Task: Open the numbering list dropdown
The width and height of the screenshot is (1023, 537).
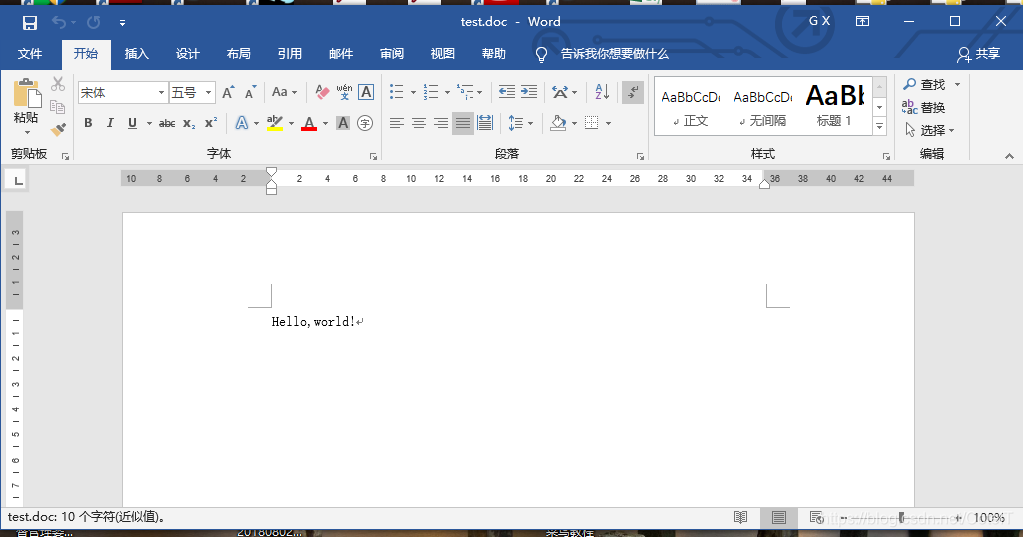Action: click(447, 93)
